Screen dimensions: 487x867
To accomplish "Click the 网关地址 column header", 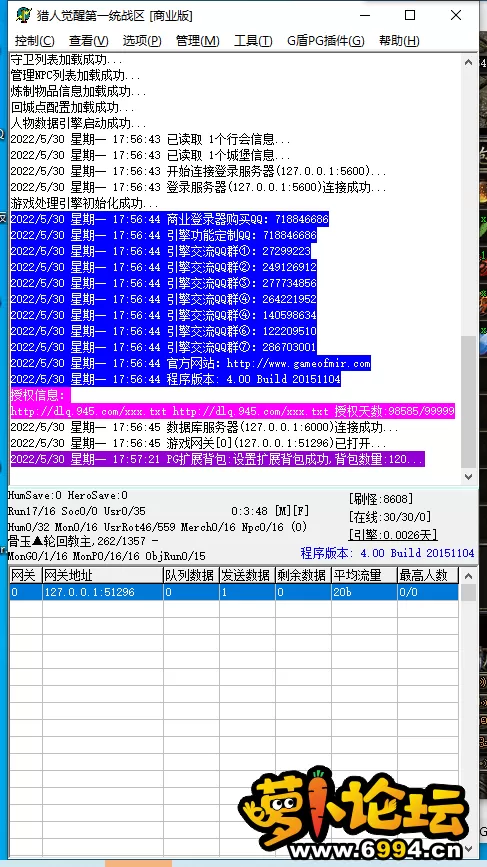I will point(103,576).
